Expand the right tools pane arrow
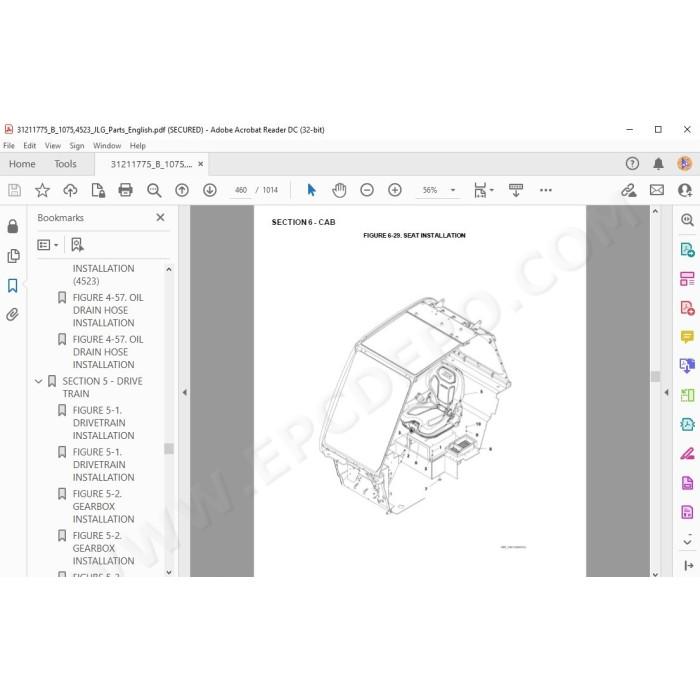Image resolution: width=700 pixels, height=700 pixels. click(x=667, y=392)
